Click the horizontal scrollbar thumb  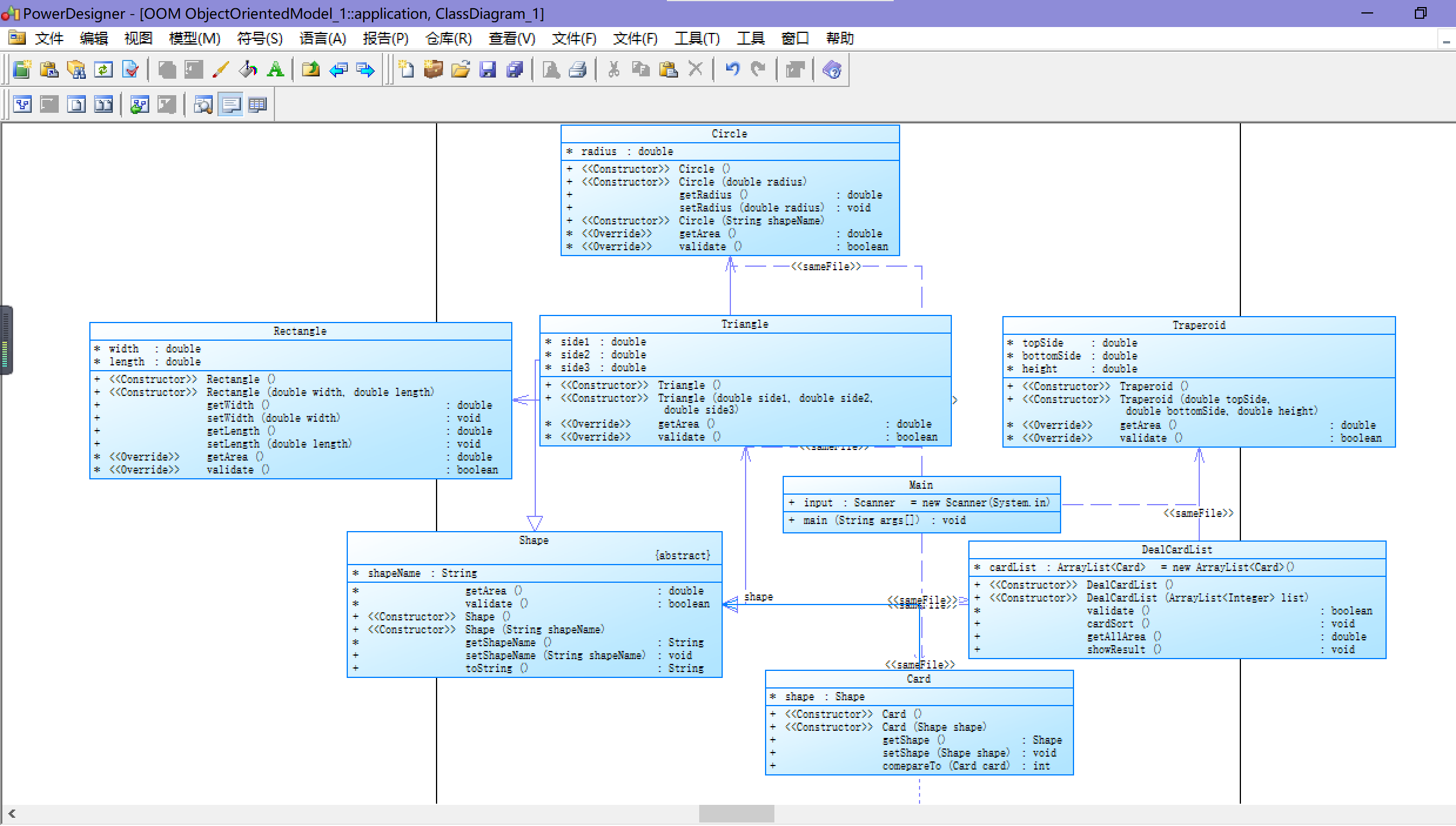[x=736, y=814]
